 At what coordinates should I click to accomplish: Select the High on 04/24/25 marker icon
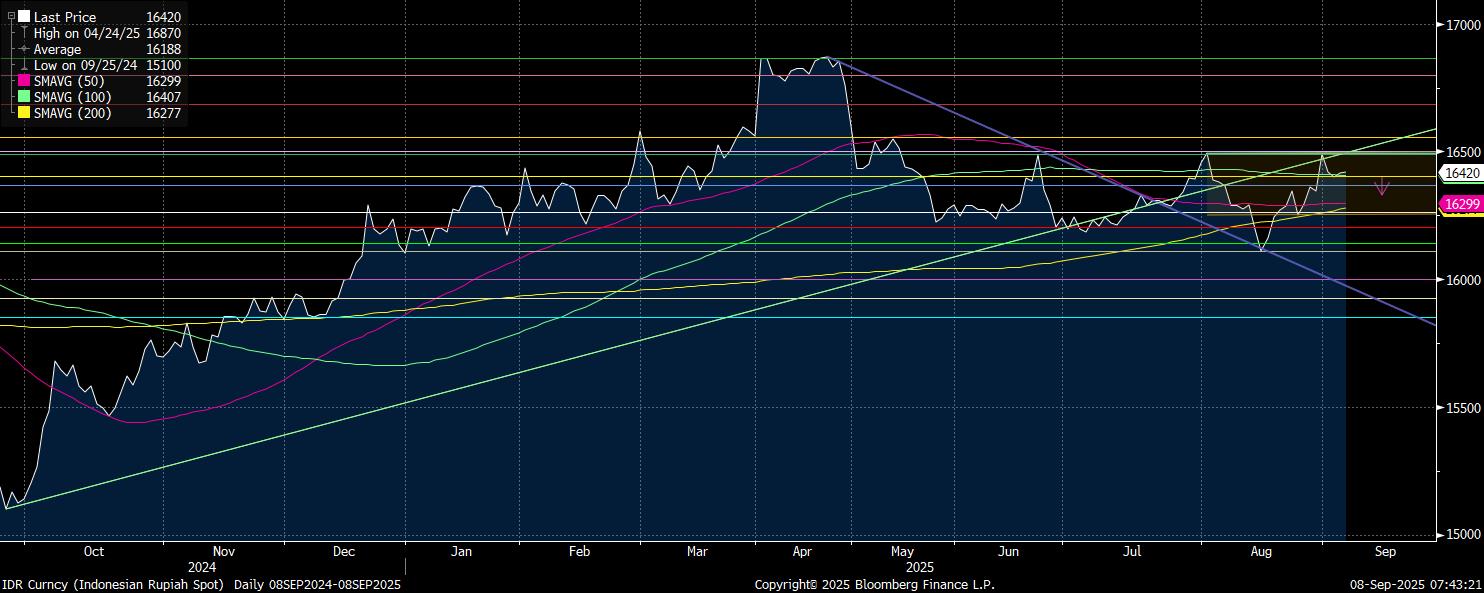(24, 33)
